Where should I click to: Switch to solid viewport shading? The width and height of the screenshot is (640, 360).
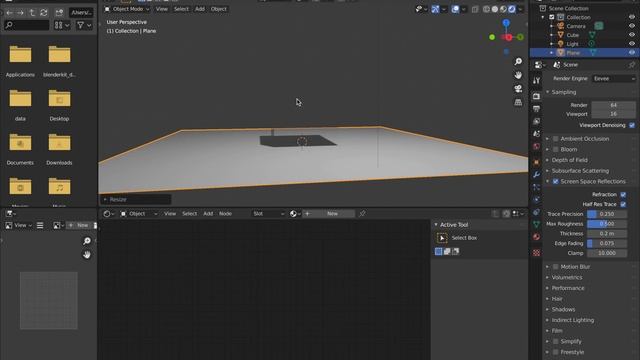[495, 9]
